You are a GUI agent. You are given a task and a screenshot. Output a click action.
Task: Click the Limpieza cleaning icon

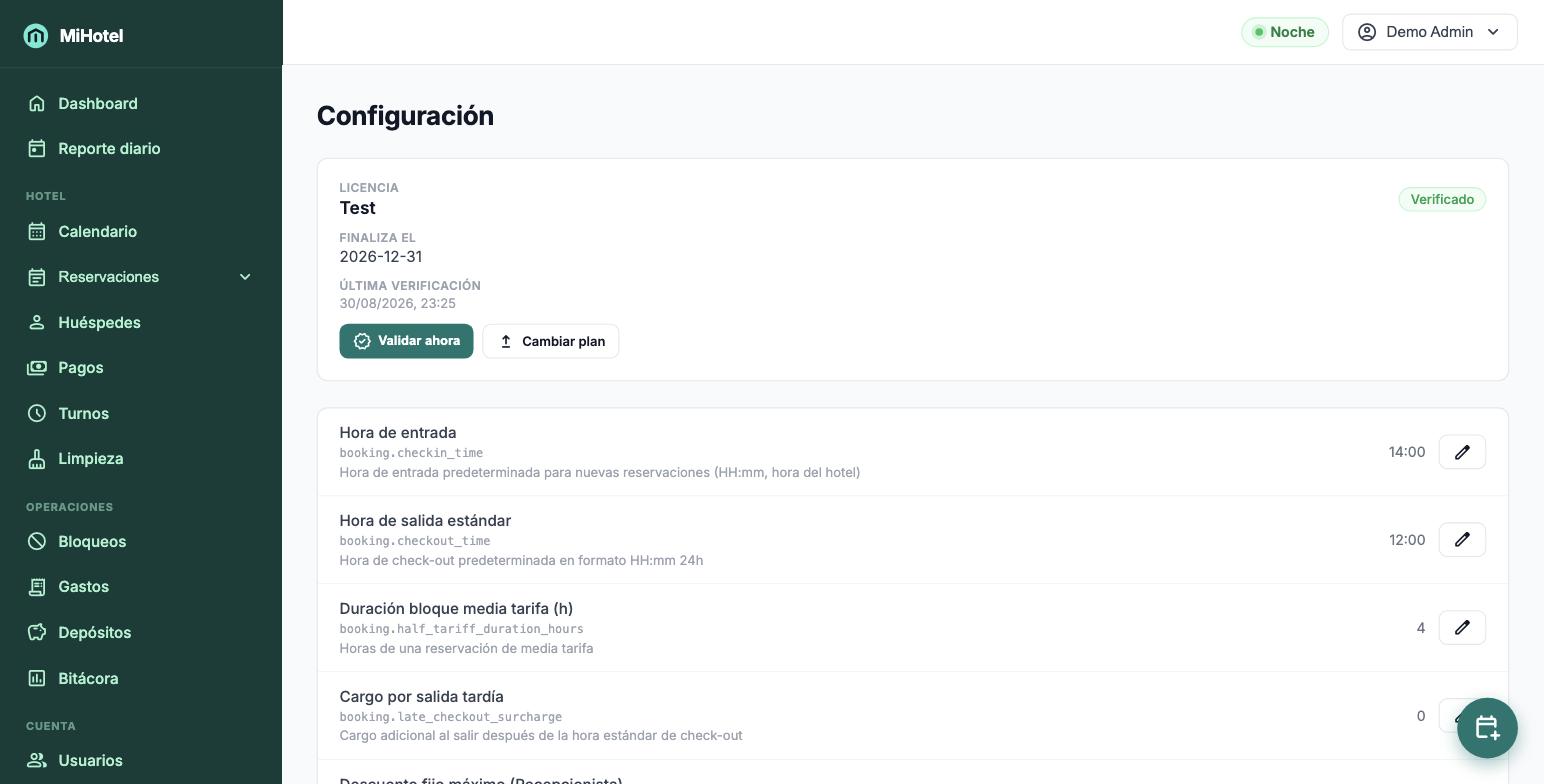[37, 458]
